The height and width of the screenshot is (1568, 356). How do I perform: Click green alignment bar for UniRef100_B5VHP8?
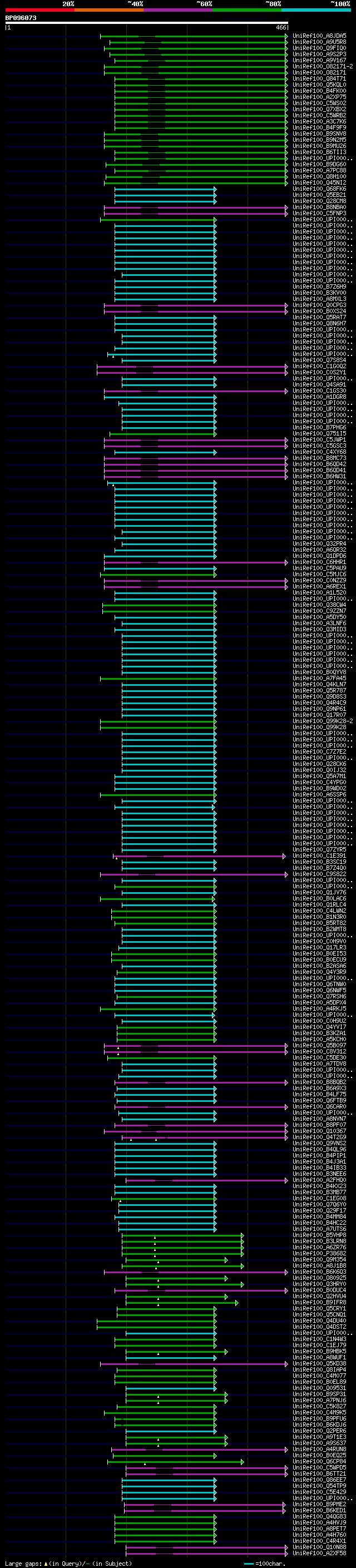pos(182,1235)
